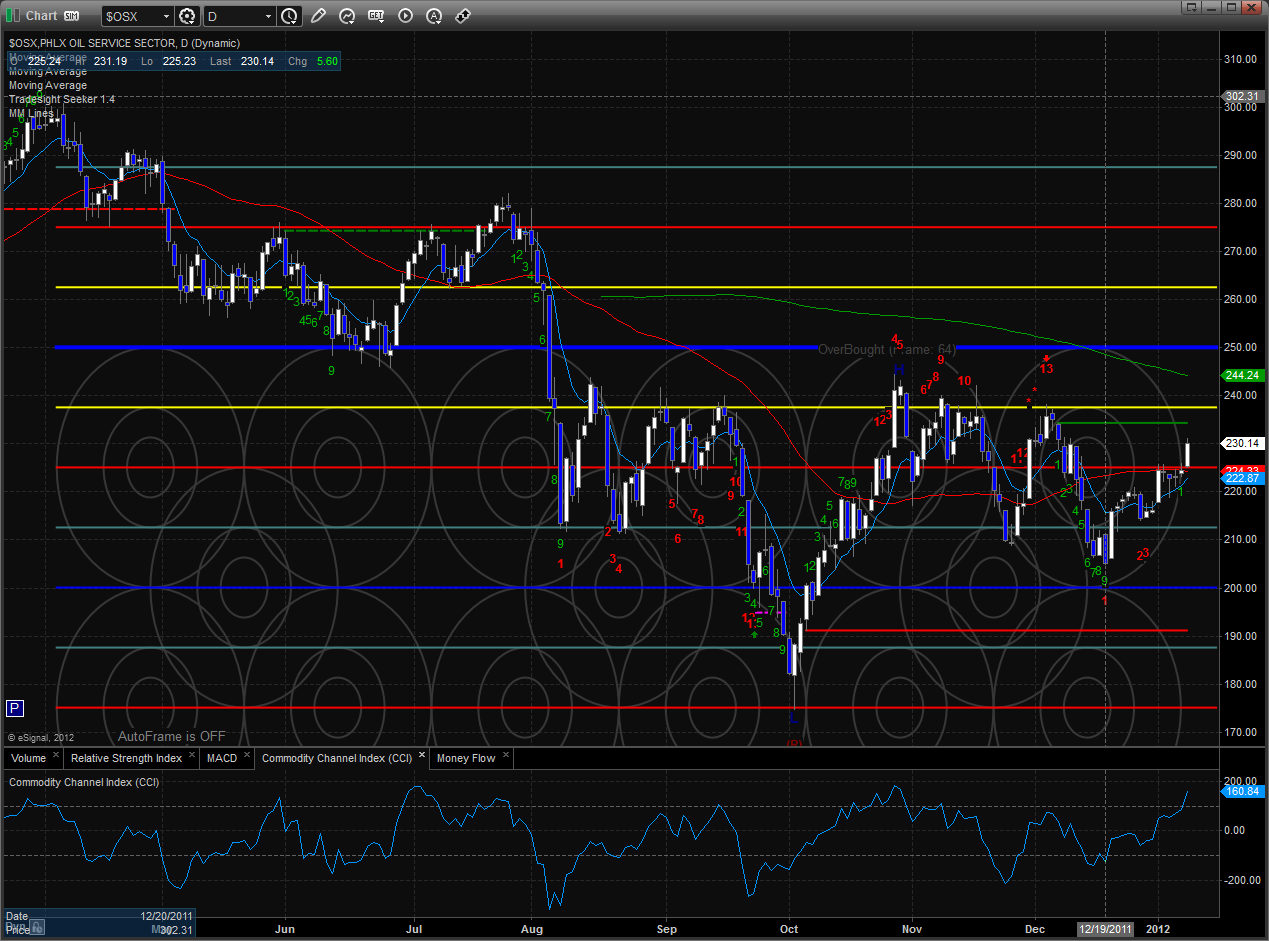Minimize the chart window

[x=1212, y=7]
